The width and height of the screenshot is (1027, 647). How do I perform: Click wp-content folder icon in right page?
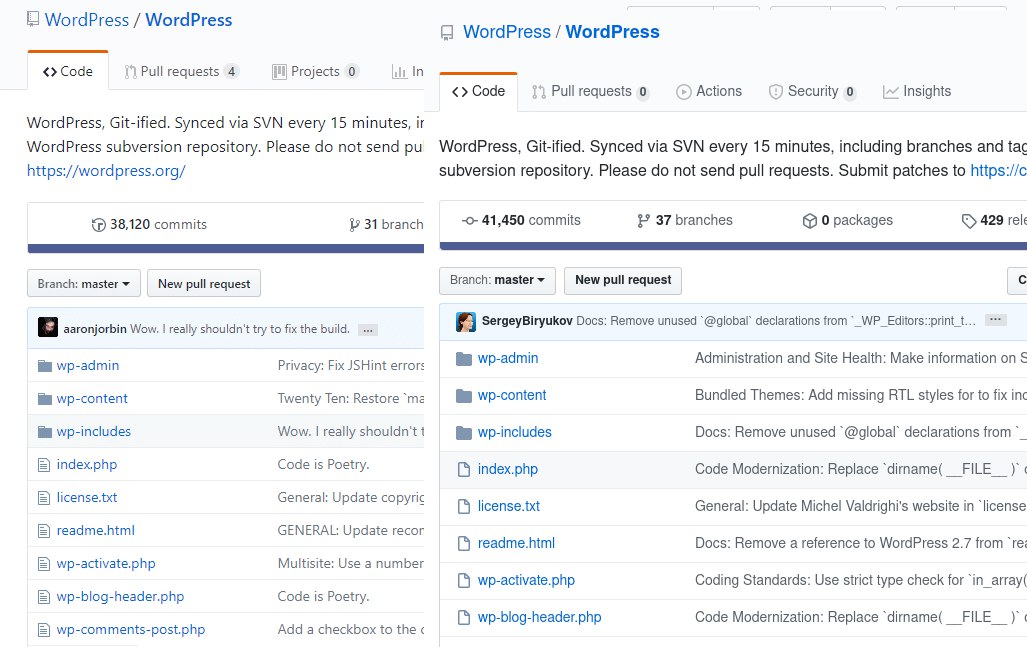pos(464,396)
